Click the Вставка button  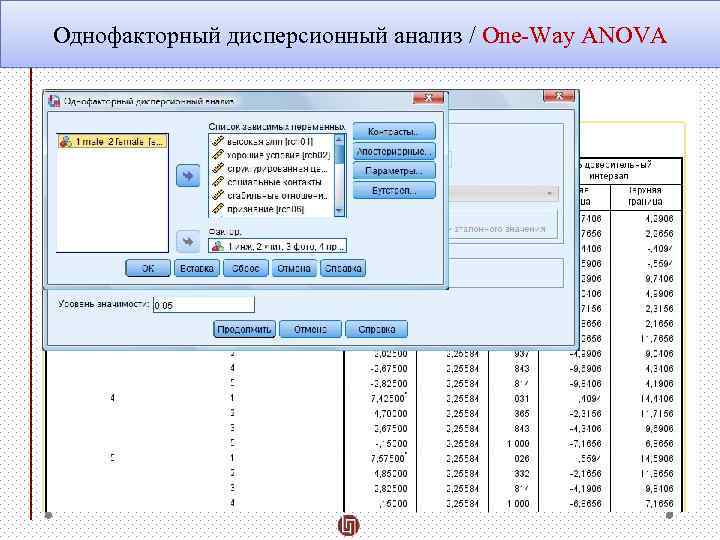click(x=197, y=268)
